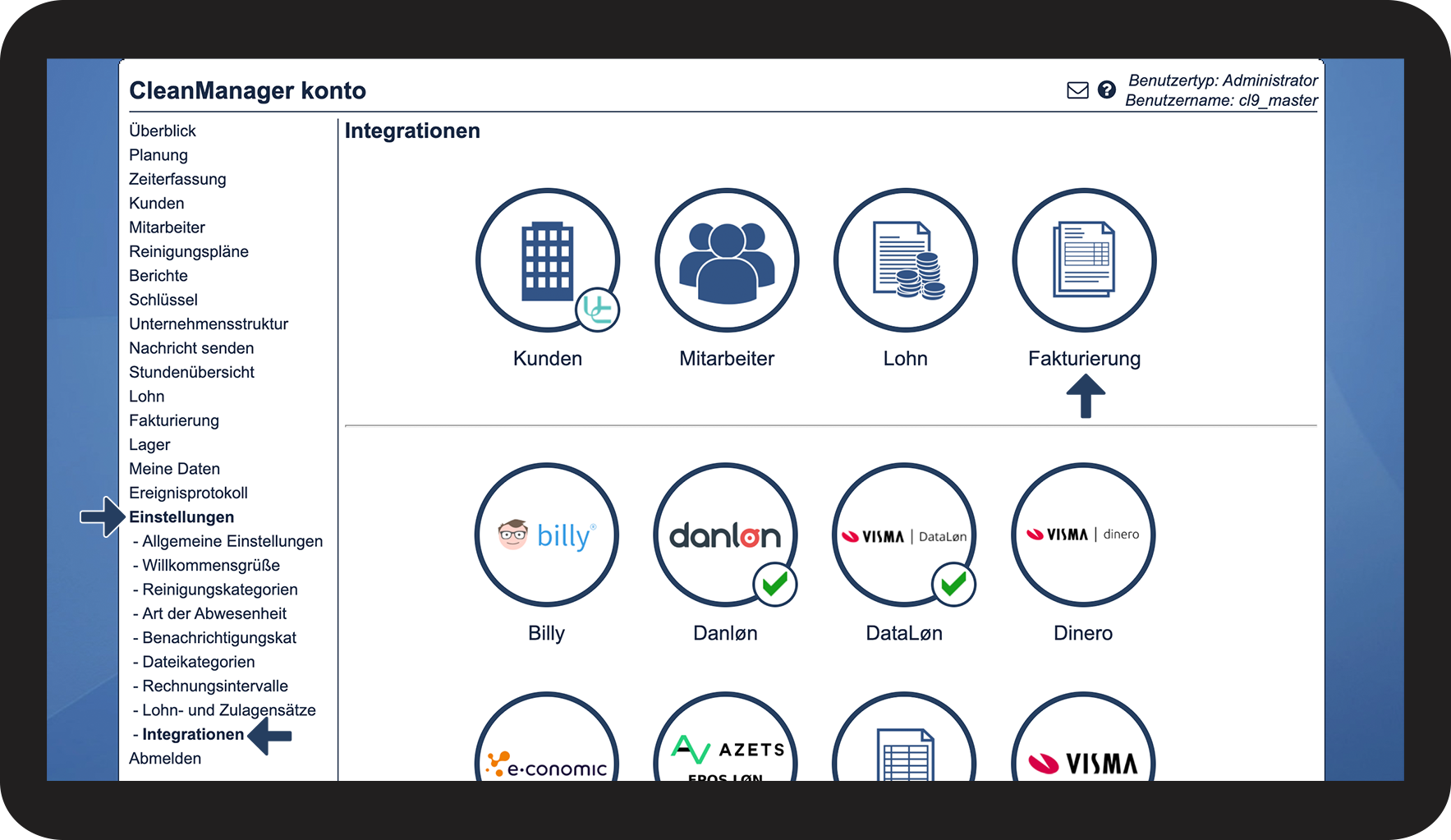Open Art der Abwesenheit submenu item
Viewport: 1451px width, 840px height.
214,613
